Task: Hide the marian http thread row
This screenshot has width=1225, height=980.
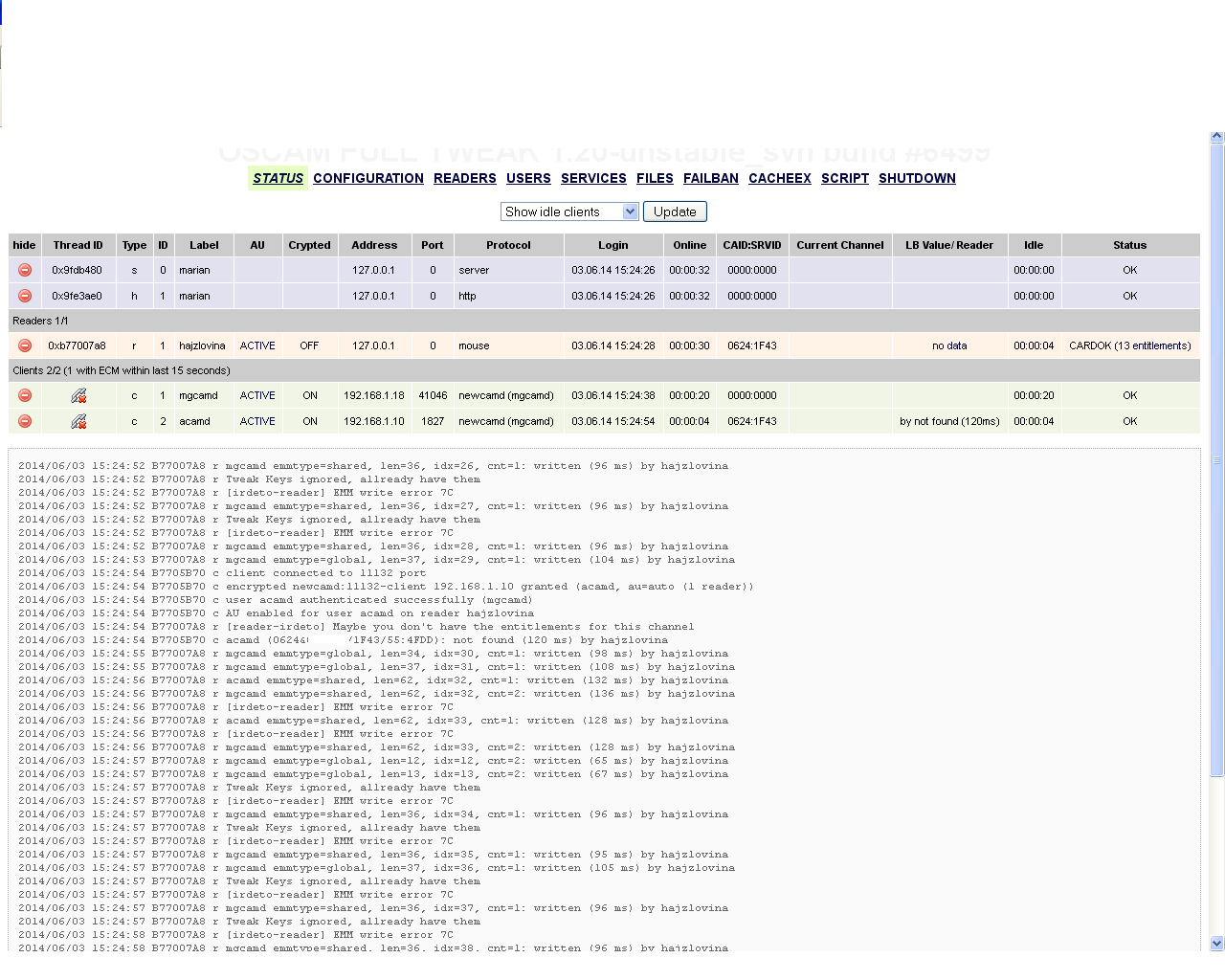Action: pyautogui.click(x=25, y=297)
